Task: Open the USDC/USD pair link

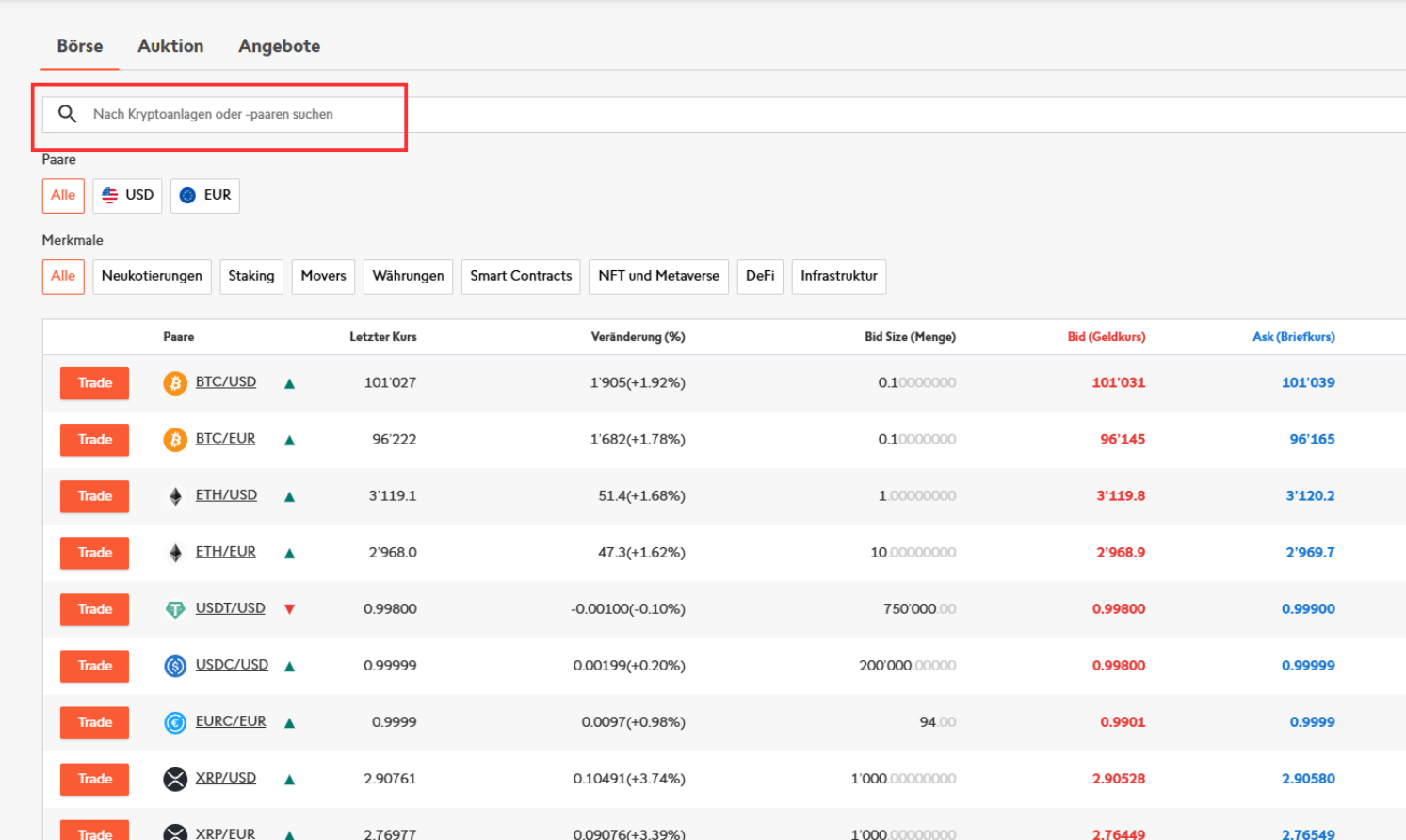Action: click(232, 665)
